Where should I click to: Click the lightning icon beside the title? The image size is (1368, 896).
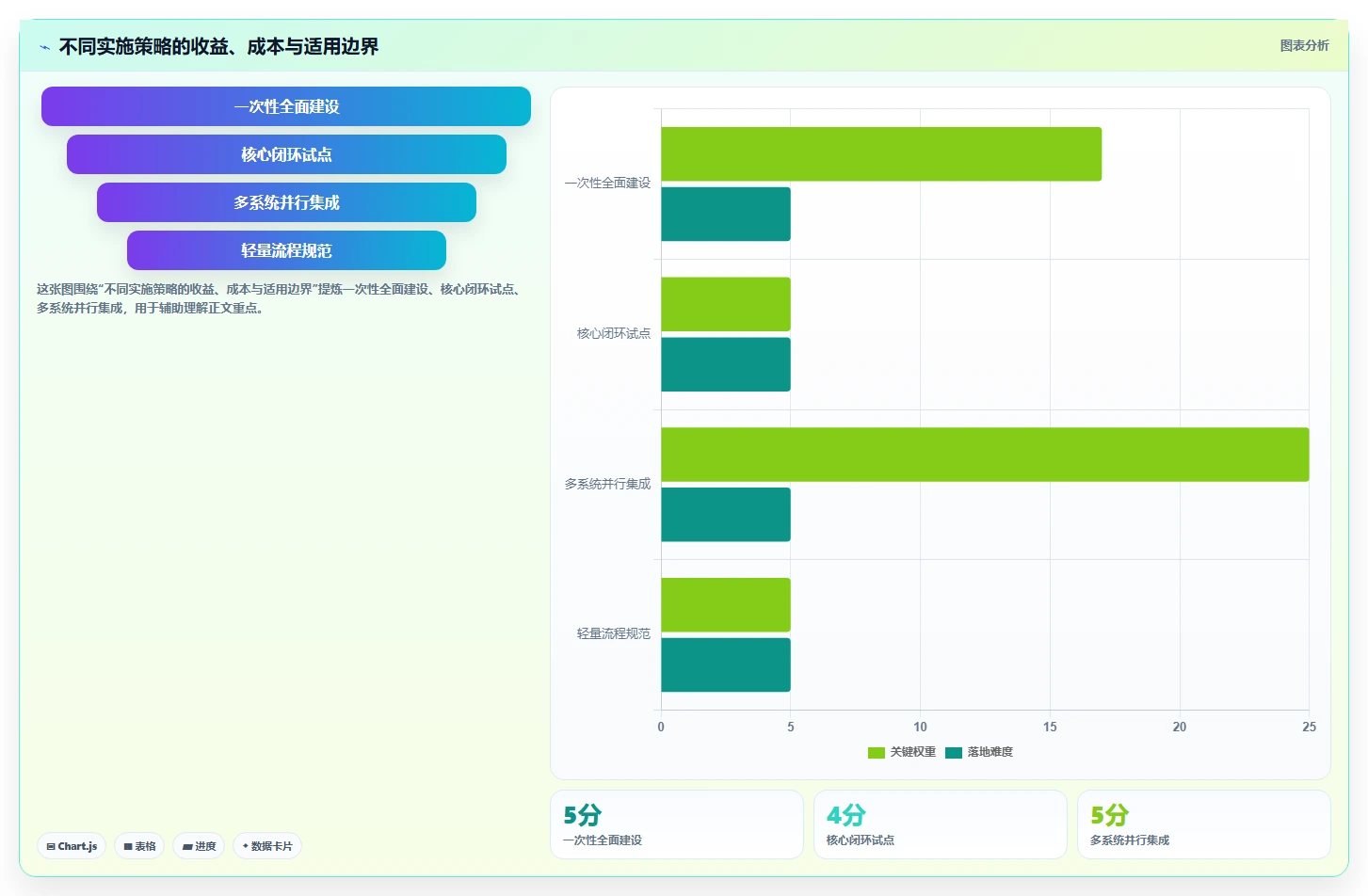coord(44,47)
